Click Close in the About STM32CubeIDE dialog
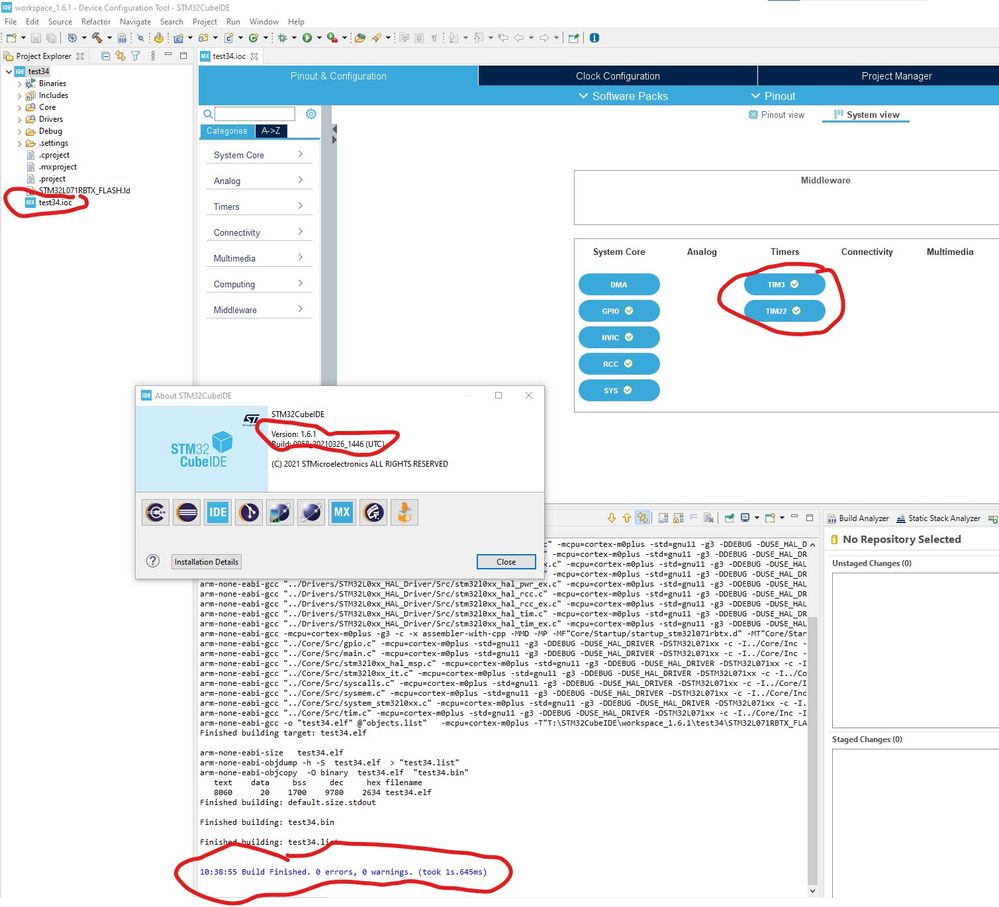The image size is (999, 907). (x=506, y=562)
